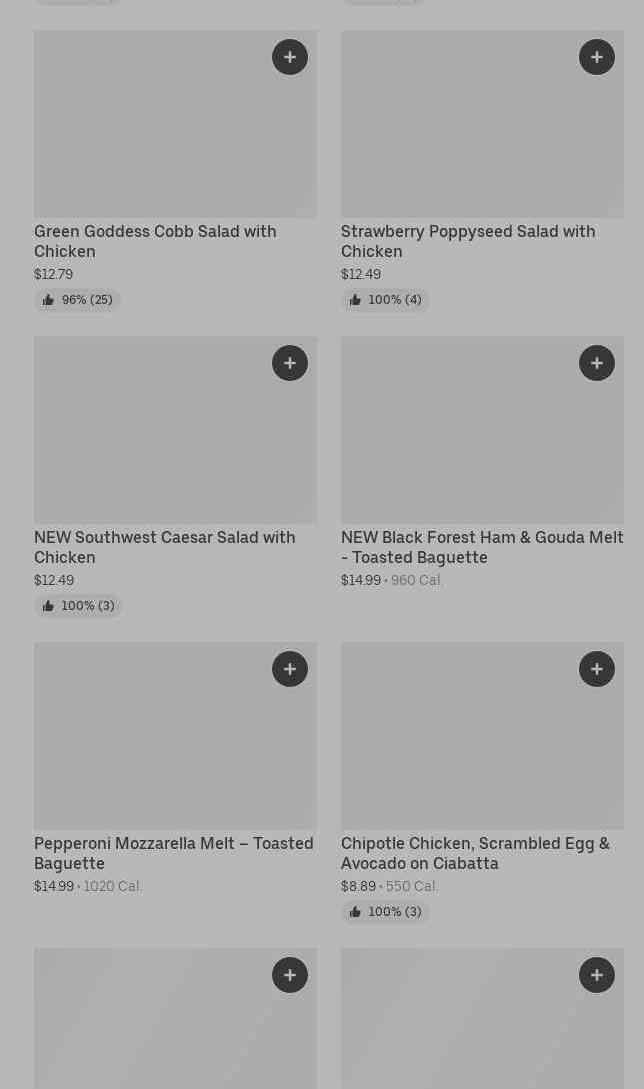Screen dimensions: 644x1089
Task: Open Strawberry Poppyseed Salad with Chicken title
Action: click(x=468, y=241)
